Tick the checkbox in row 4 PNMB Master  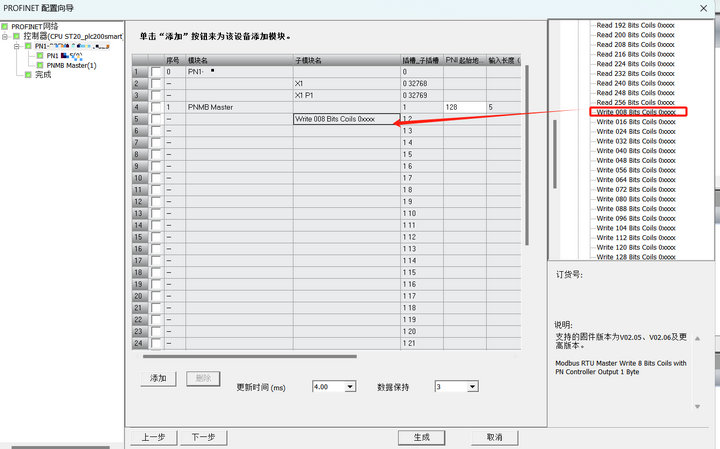156,107
